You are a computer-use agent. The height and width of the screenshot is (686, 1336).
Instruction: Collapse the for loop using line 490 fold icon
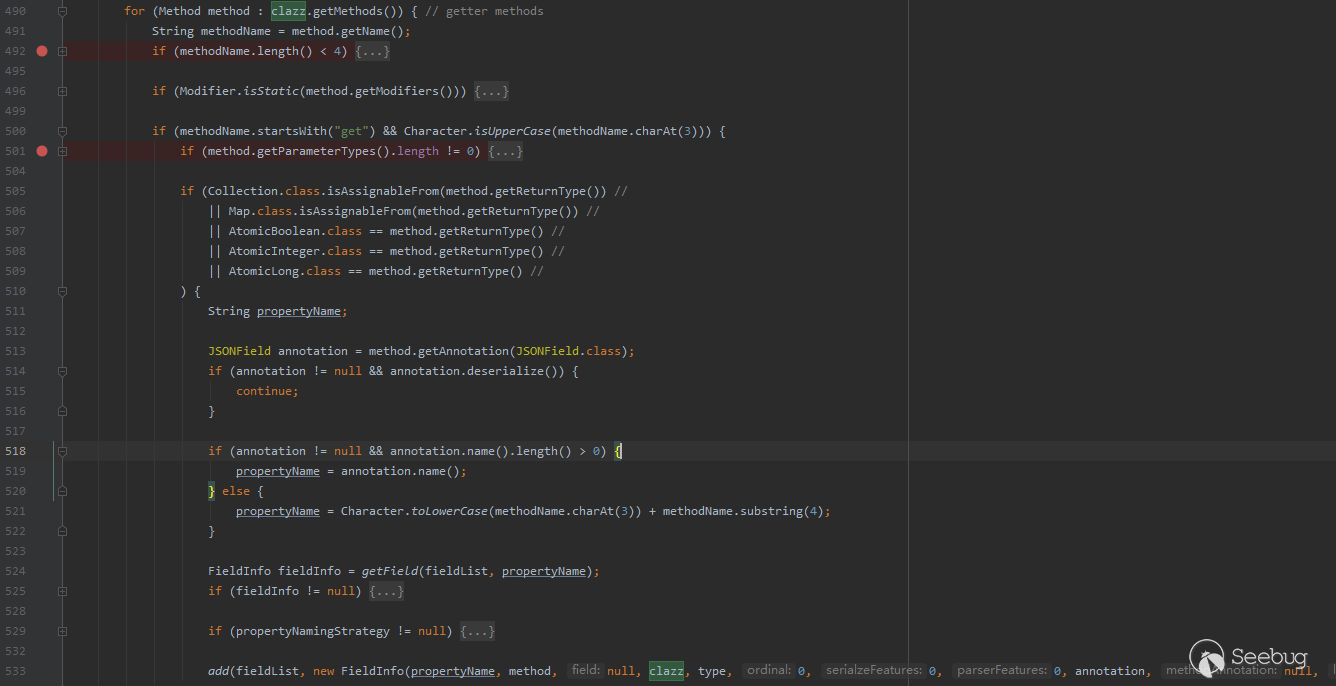coord(62,11)
